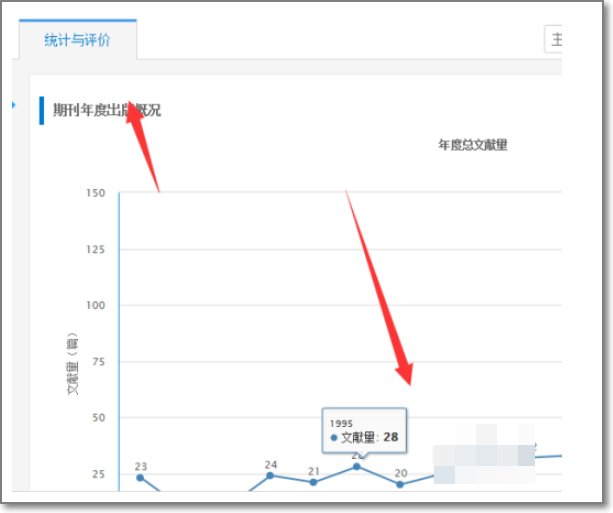Click the 年度总文献量 chart title
613x513 pixels.
[x=472, y=145]
